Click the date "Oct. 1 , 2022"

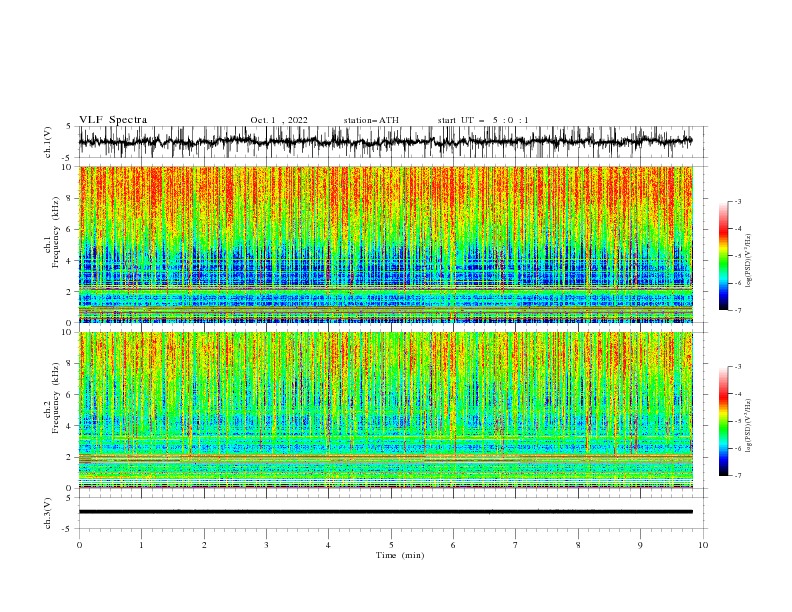tap(279, 120)
